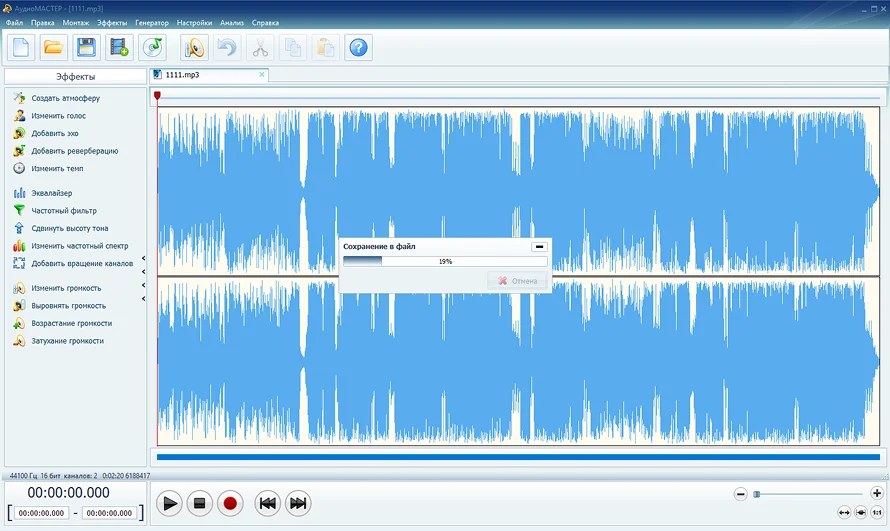The image size is (890, 531).
Task: Zoom in with the plus button
Action: point(876,493)
